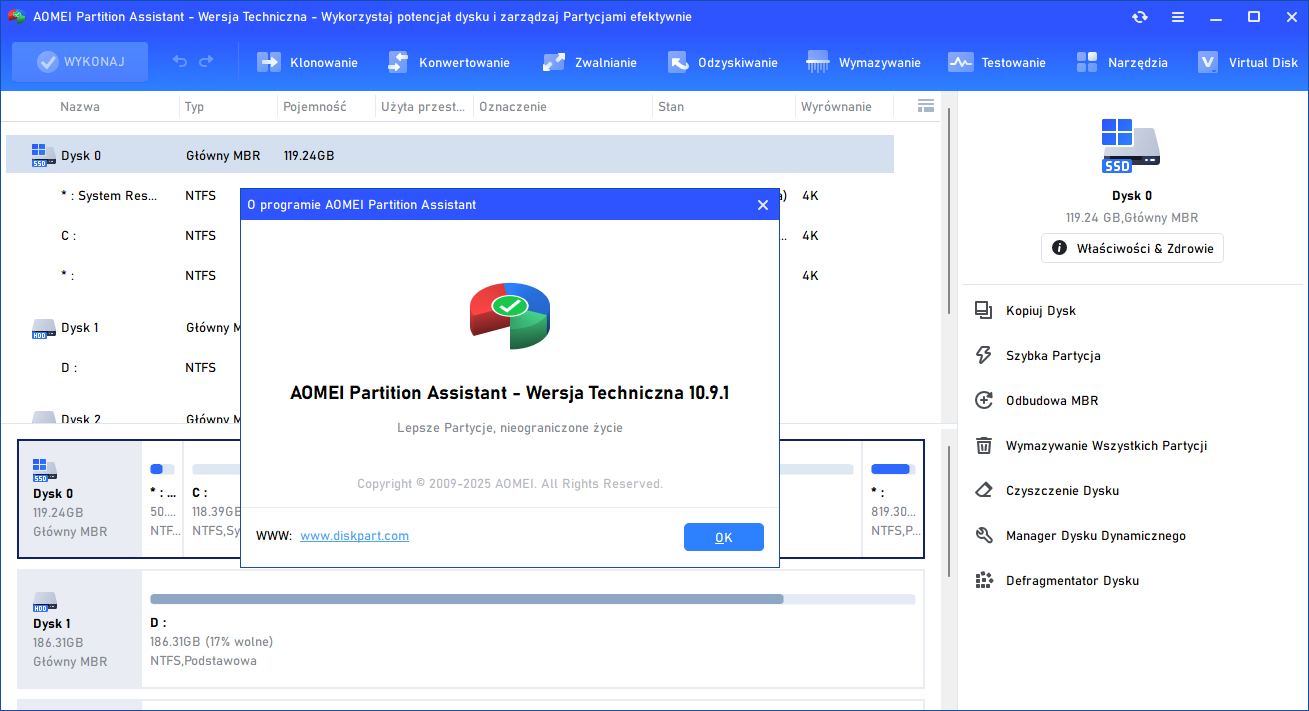Open the Zwalnianie toolbar menu

click(x=590, y=62)
